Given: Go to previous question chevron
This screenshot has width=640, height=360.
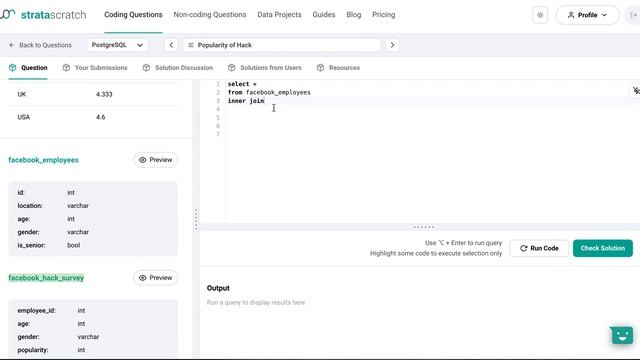Looking at the screenshot, I should (x=171, y=45).
